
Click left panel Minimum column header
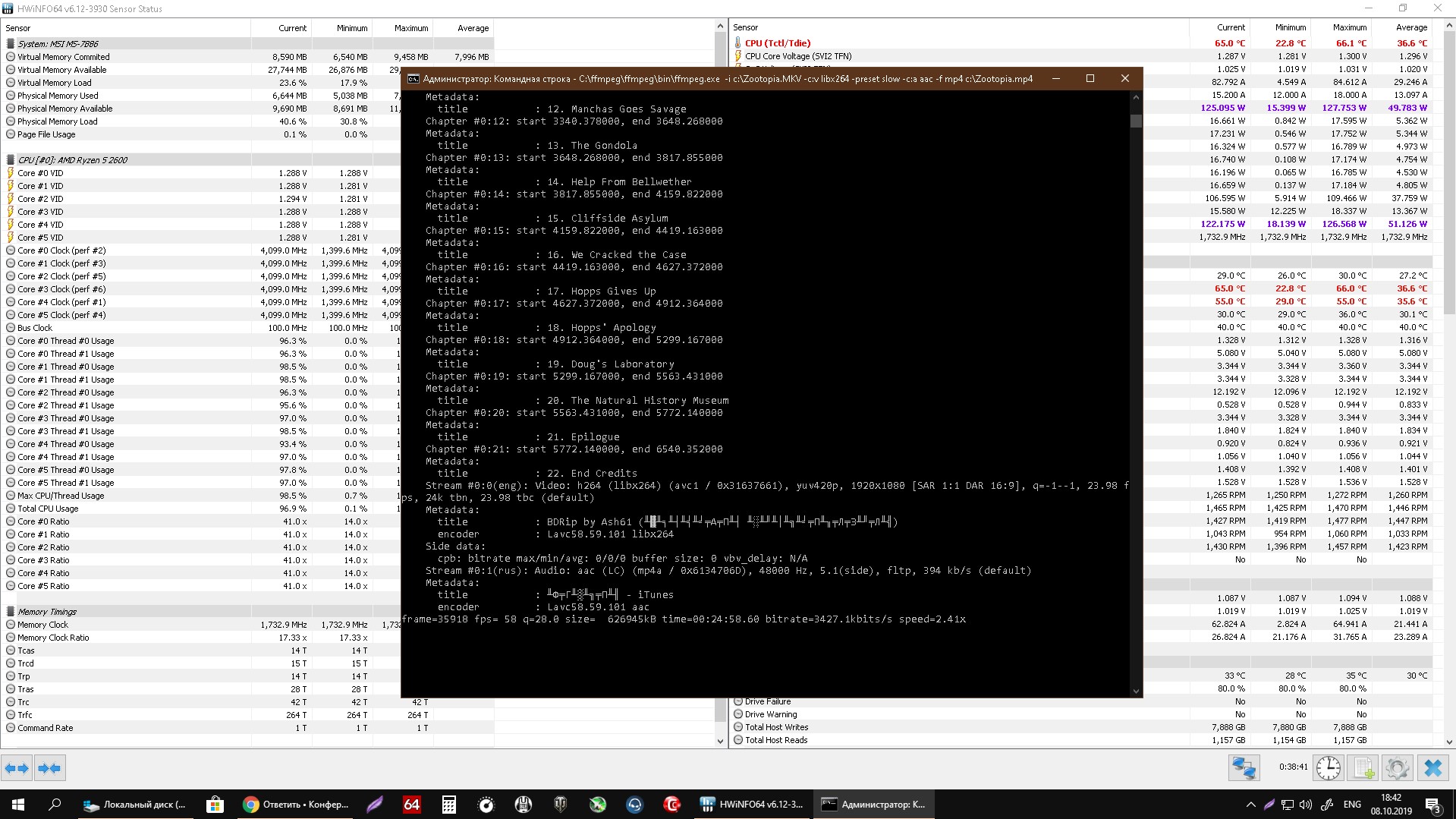pos(342,28)
